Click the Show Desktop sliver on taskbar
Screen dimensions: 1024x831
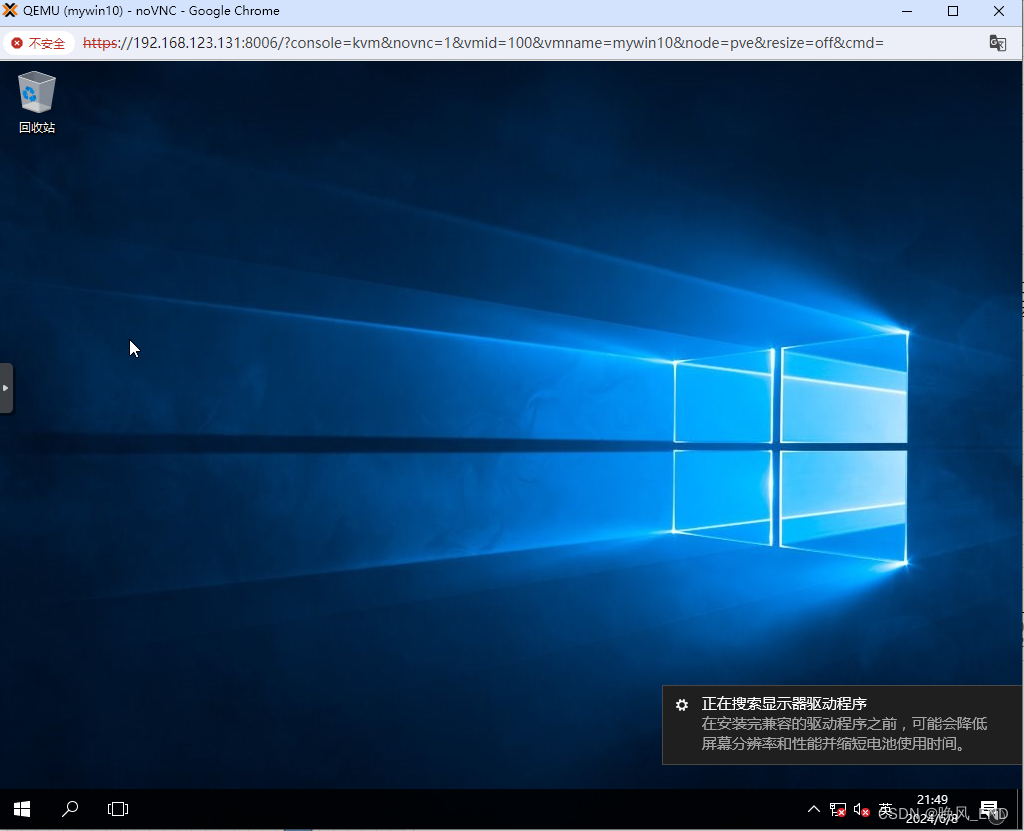(1019, 809)
